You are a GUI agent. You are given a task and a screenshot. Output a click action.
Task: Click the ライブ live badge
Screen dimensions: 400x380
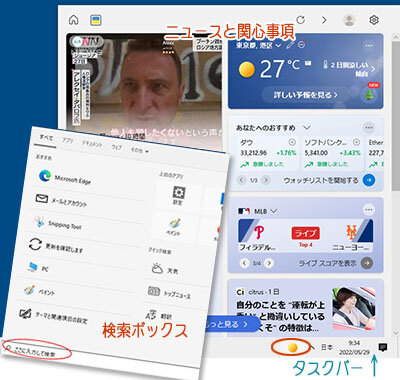click(x=305, y=233)
